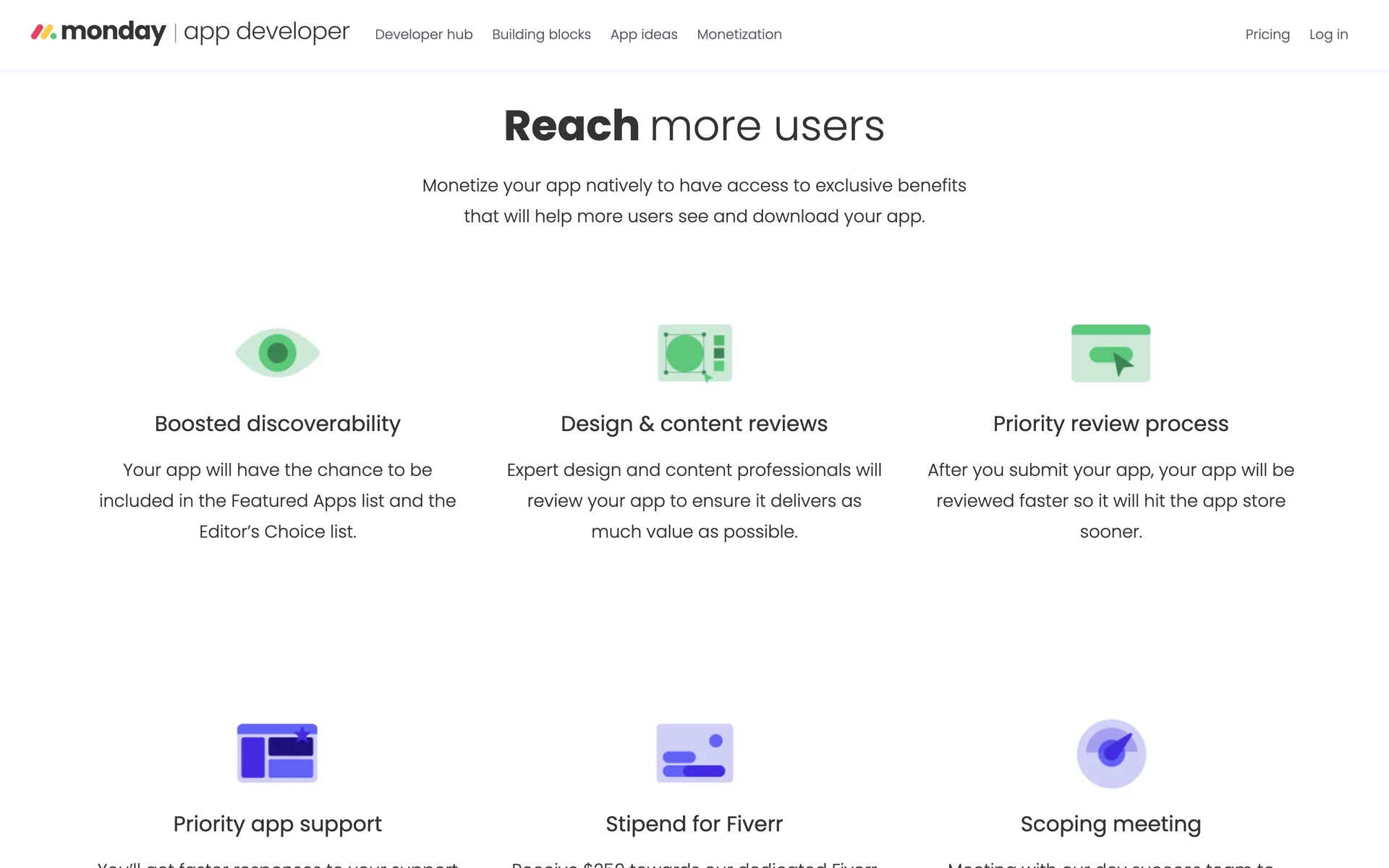Click the purple priority app support icon
The image size is (1389, 868).
tap(277, 753)
